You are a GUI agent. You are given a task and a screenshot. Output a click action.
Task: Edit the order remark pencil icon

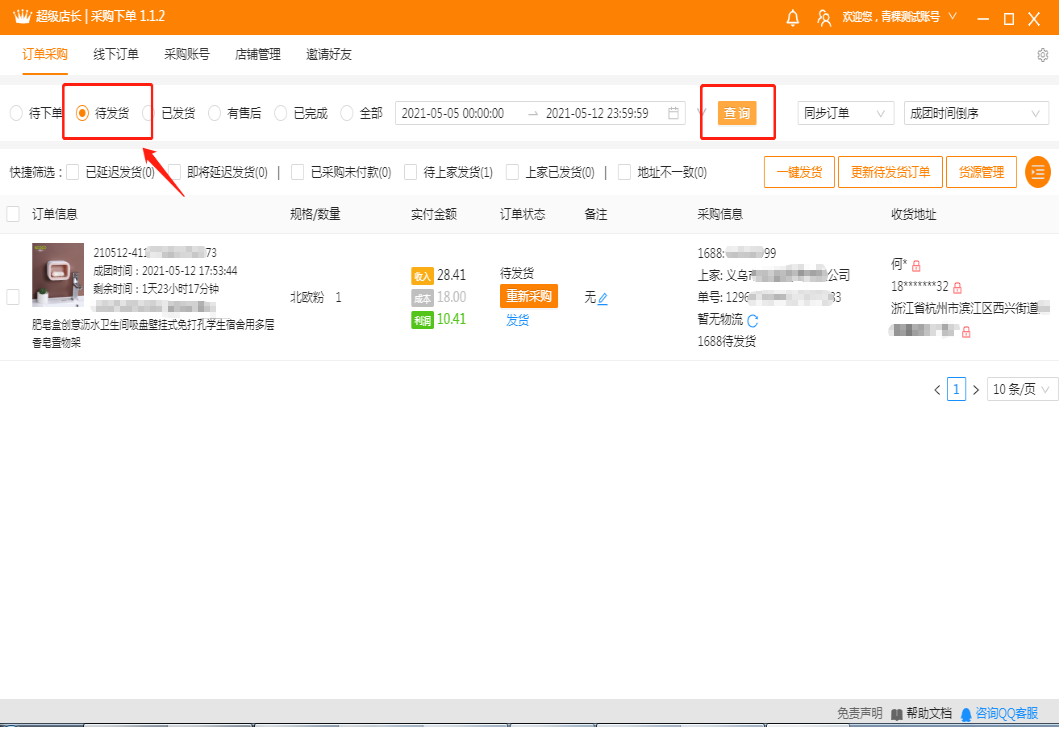coord(603,298)
